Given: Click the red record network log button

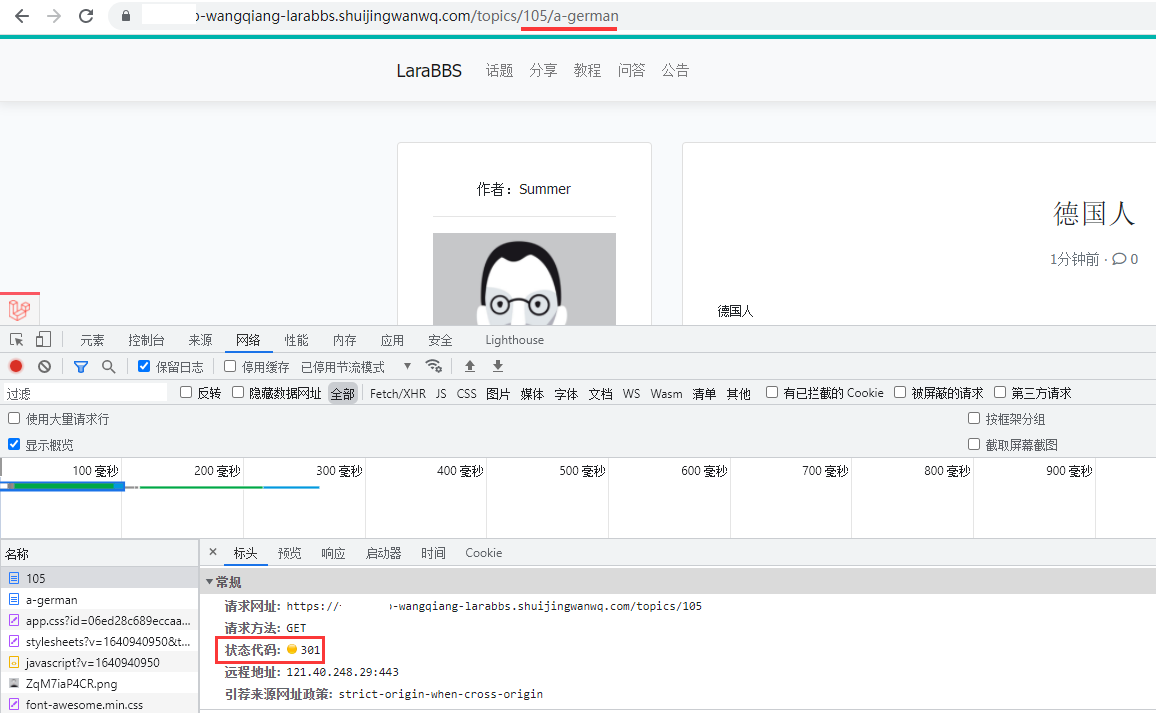Looking at the screenshot, I should click(x=16, y=367).
